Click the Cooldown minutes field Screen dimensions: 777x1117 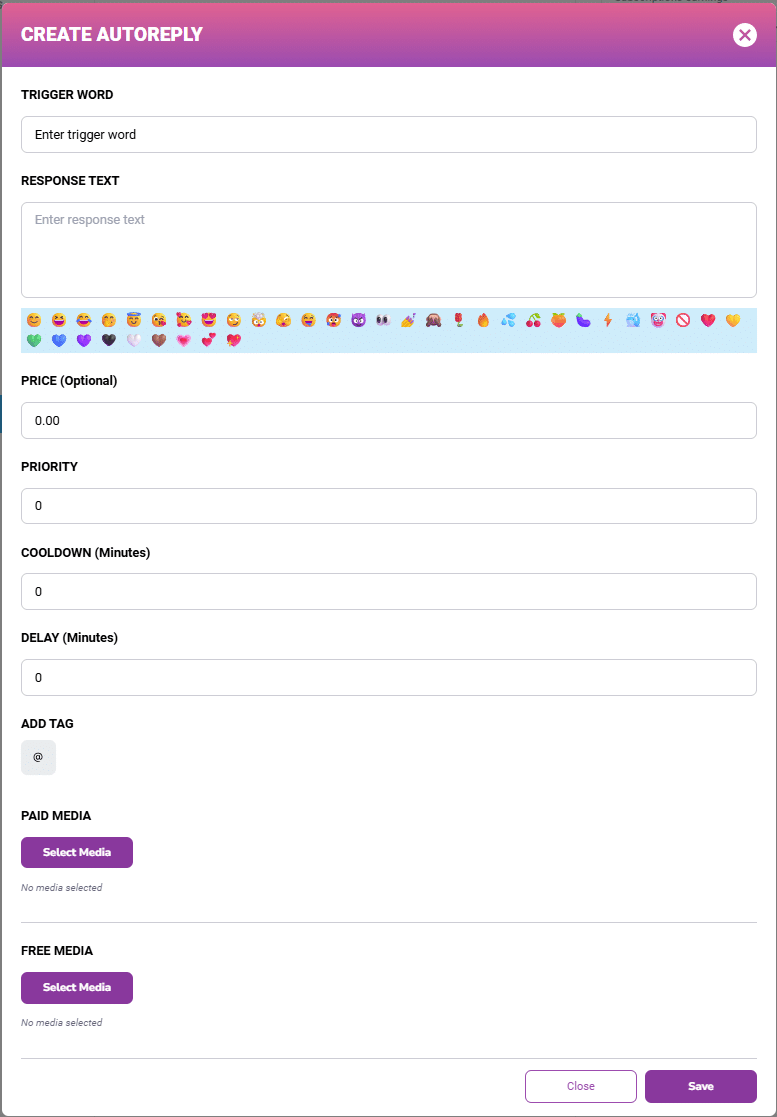(388, 592)
